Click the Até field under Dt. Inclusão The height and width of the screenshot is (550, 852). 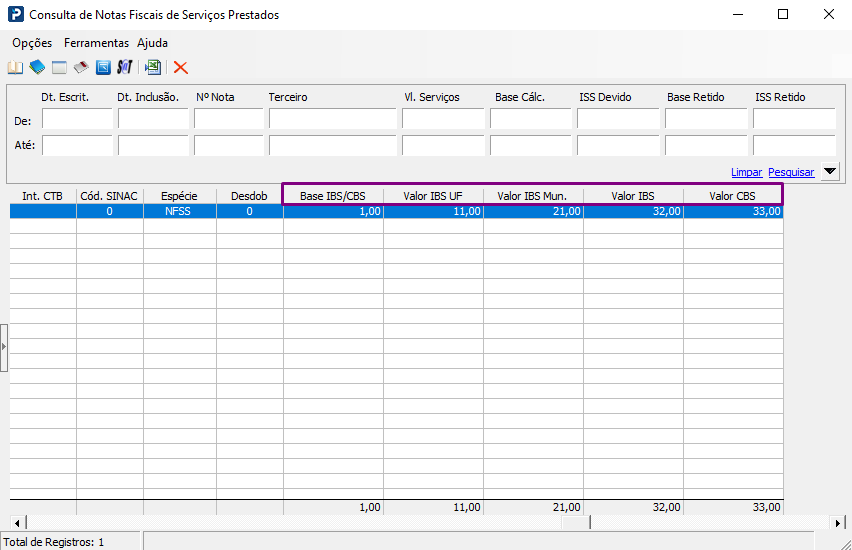pos(153,146)
